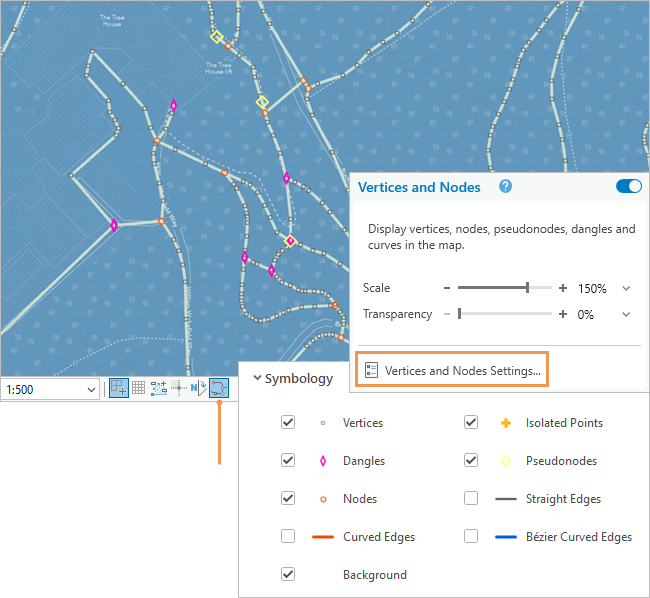Click the Scale slider handle

click(527, 288)
